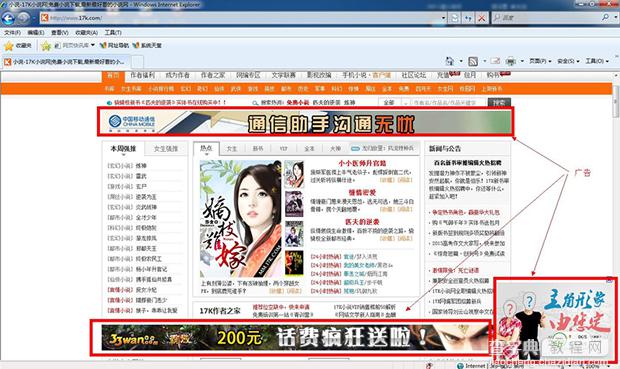
Task: Select the 热点 tab in center panel
Action: [206, 149]
